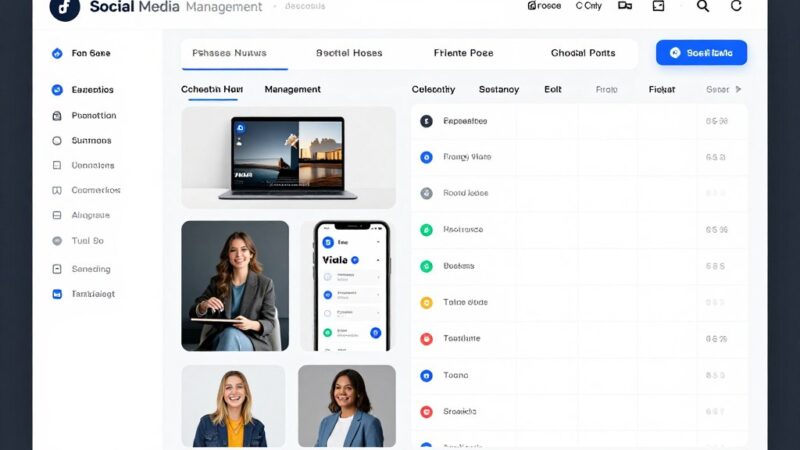This screenshot has width=800, height=450.
Task: Click the Fiokat column header
Action: click(662, 89)
